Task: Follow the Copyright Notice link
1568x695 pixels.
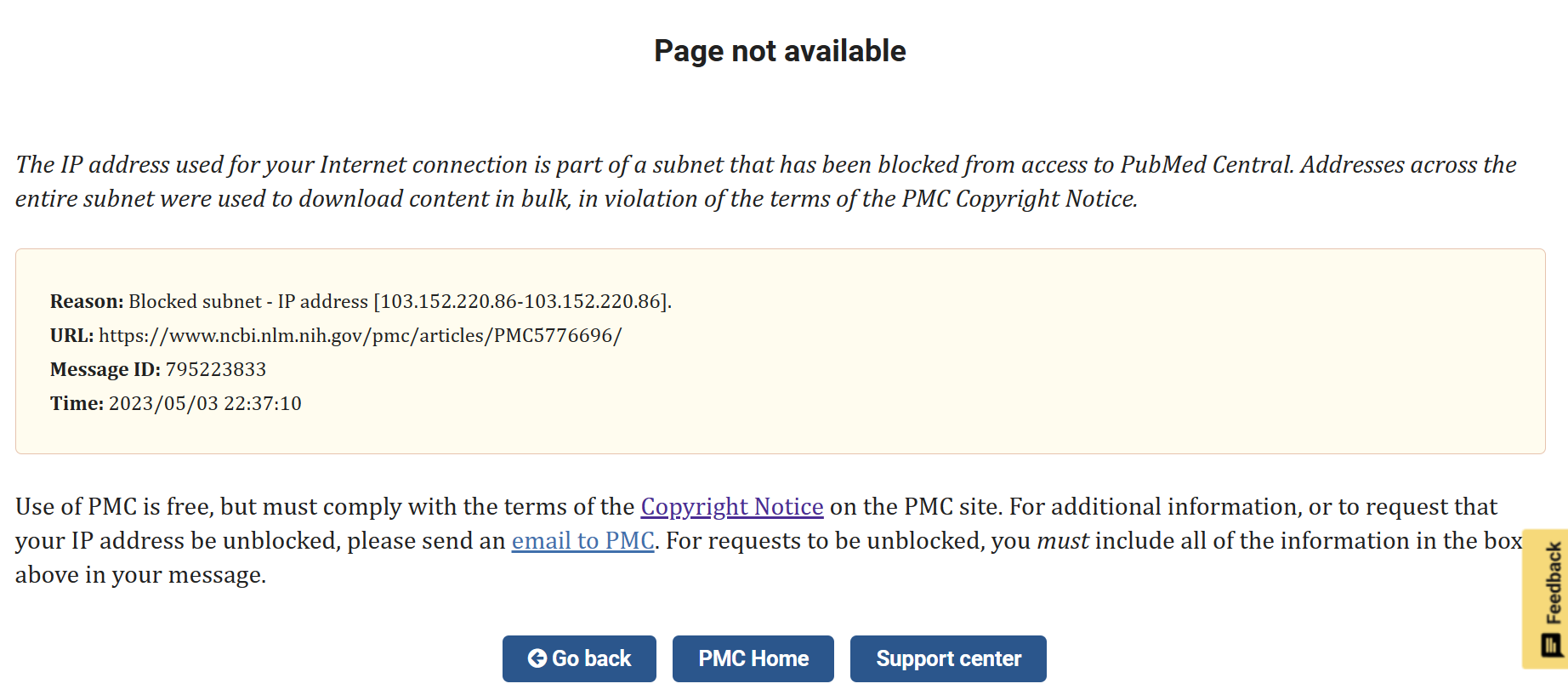Action: [732, 506]
